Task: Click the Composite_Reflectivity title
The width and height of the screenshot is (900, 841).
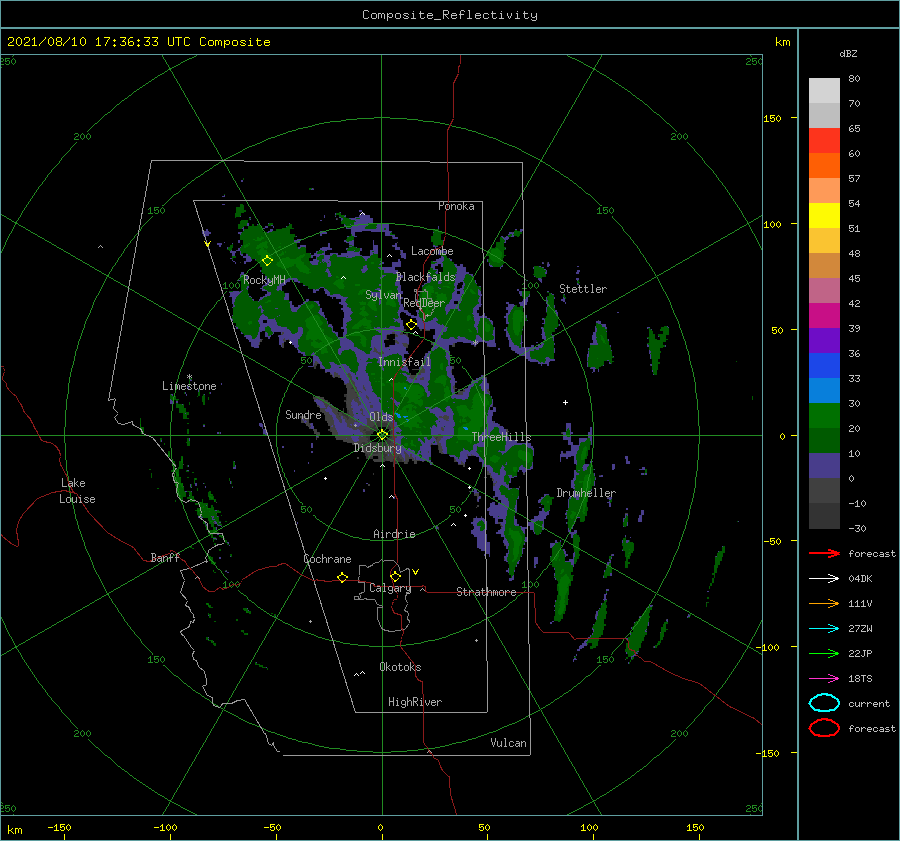Action: 450,15
